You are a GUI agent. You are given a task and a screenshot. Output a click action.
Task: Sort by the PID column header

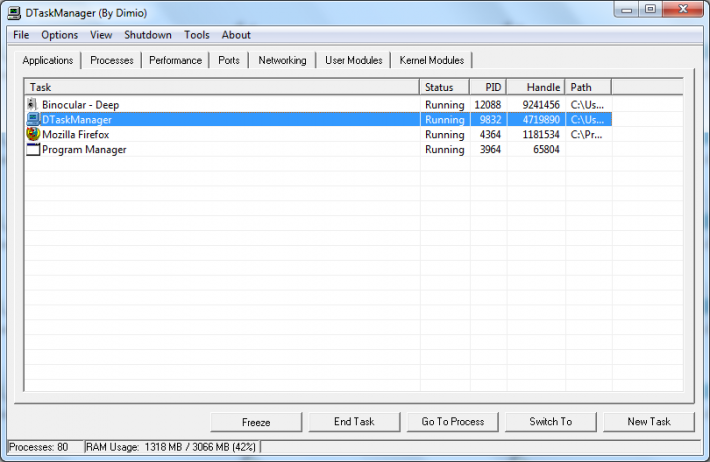pyautogui.click(x=488, y=87)
